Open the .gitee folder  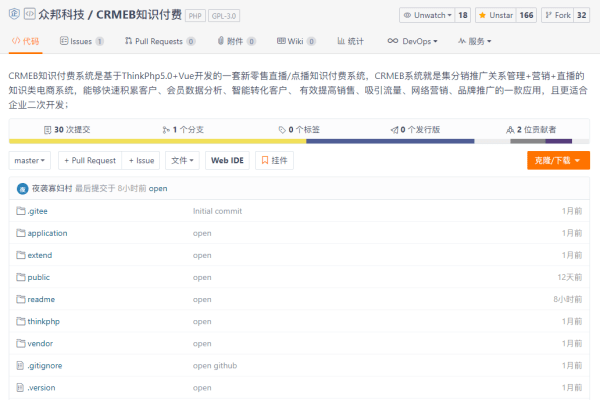[x=38, y=211]
